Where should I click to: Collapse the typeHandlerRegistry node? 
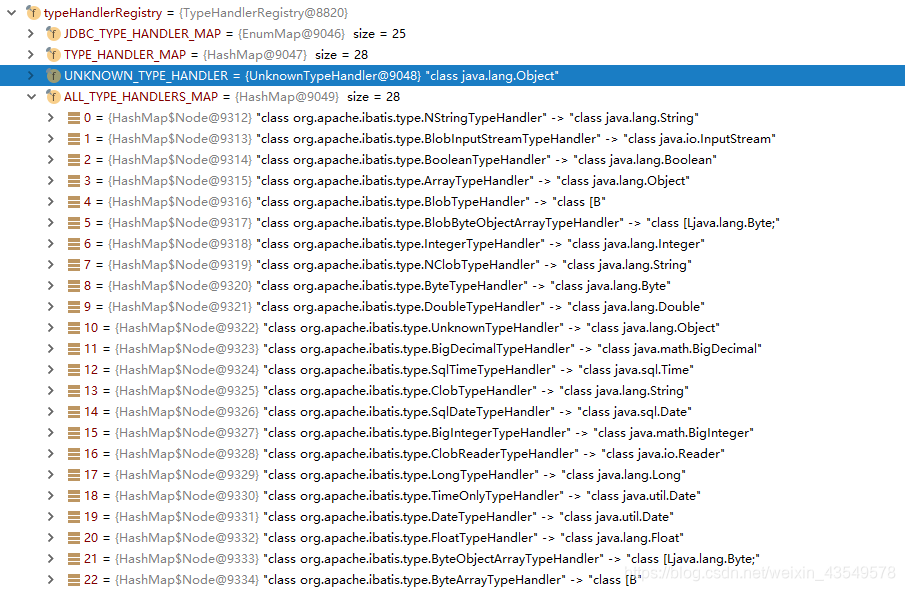pos(10,13)
